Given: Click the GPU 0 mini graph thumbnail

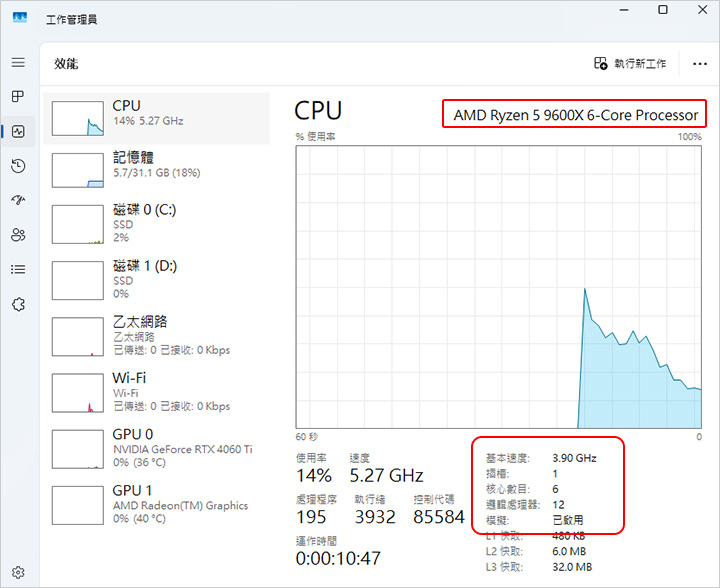Looking at the screenshot, I should point(78,449).
